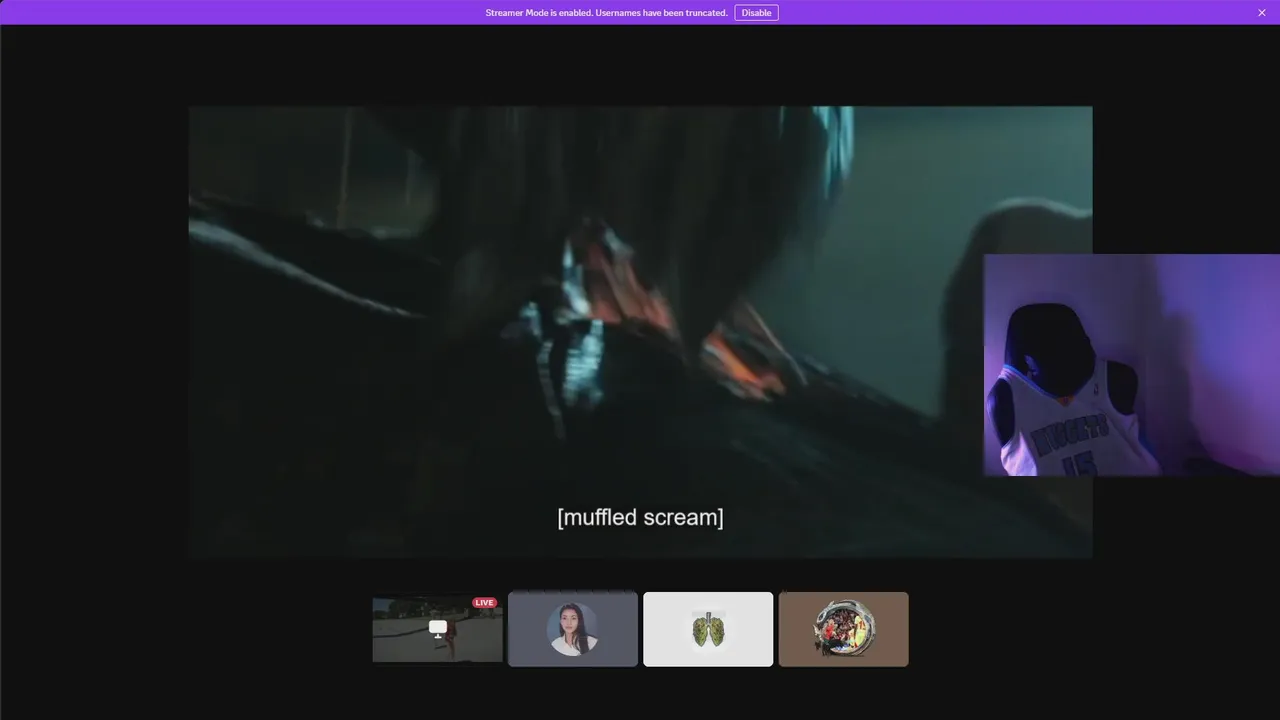This screenshot has width=1280, height=720.
Task: Click the webcam overlay with jersey
Action: pyautogui.click(x=1132, y=365)
